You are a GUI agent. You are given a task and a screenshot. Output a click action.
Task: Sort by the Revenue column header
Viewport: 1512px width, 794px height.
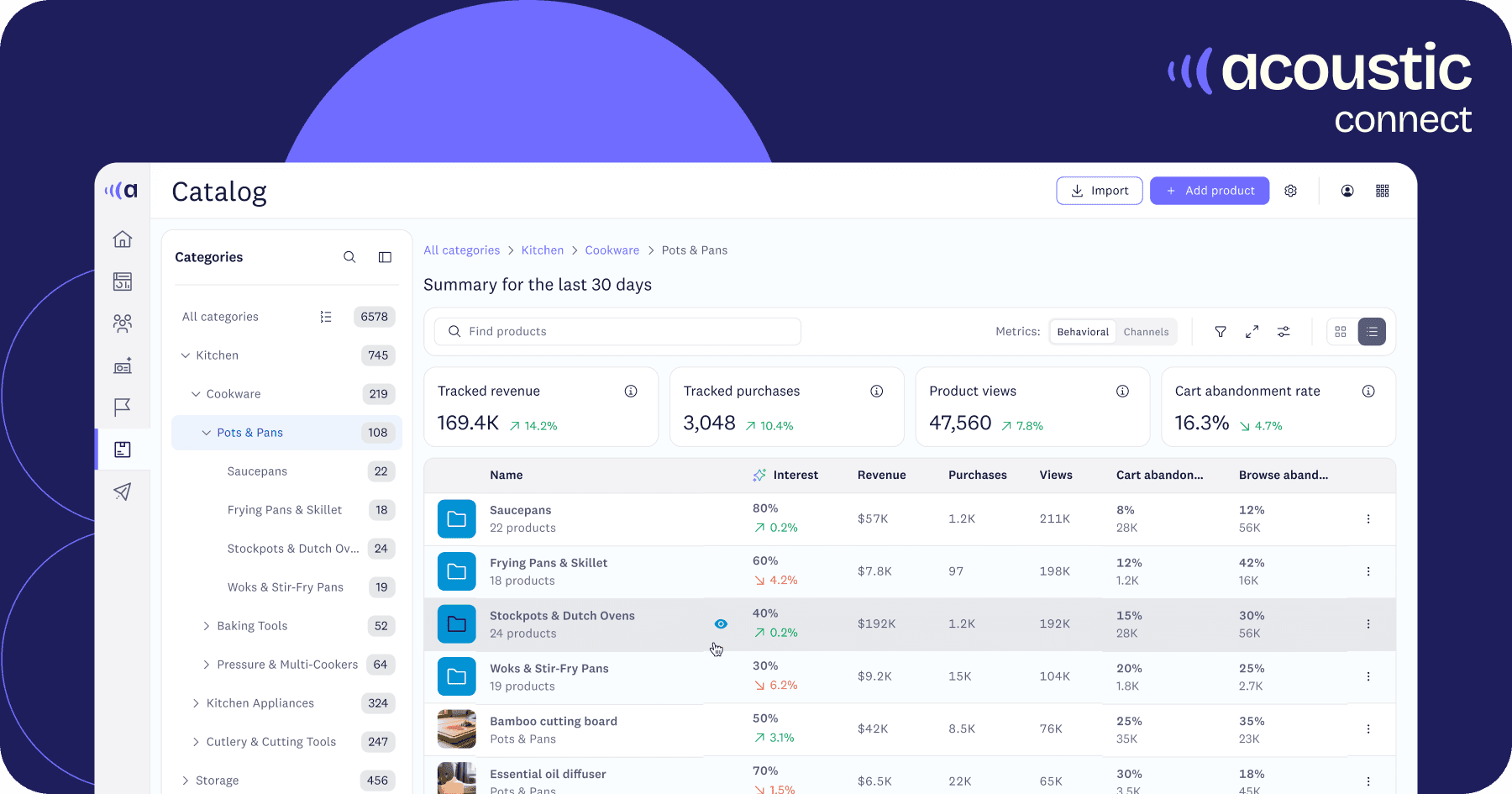(882, 475)
